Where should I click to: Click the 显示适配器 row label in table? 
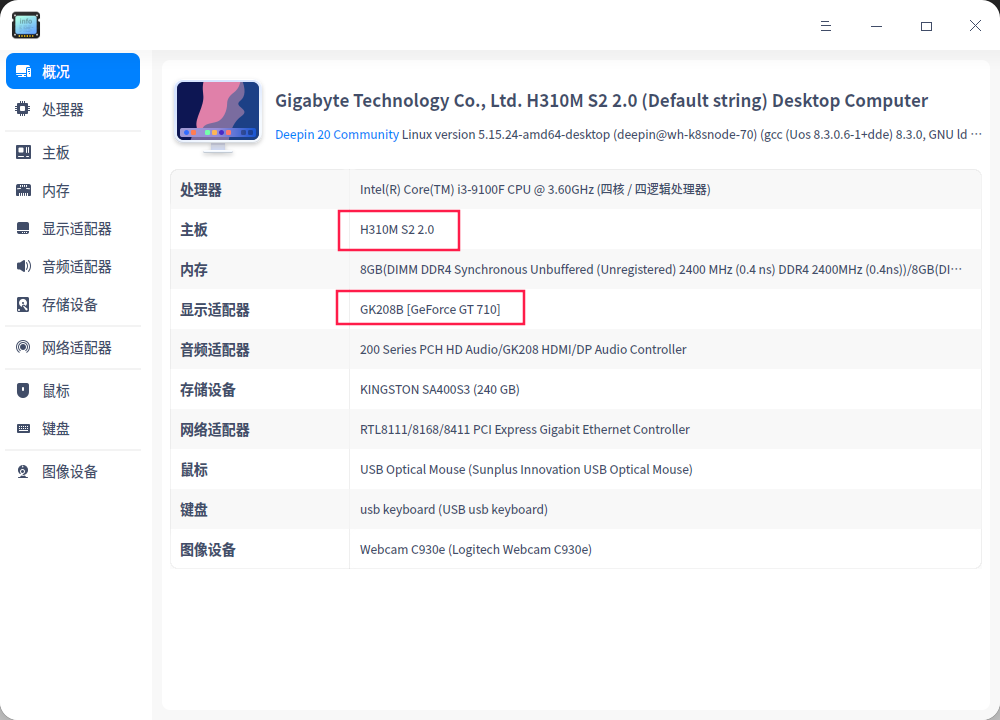click(x=215, y=309)
